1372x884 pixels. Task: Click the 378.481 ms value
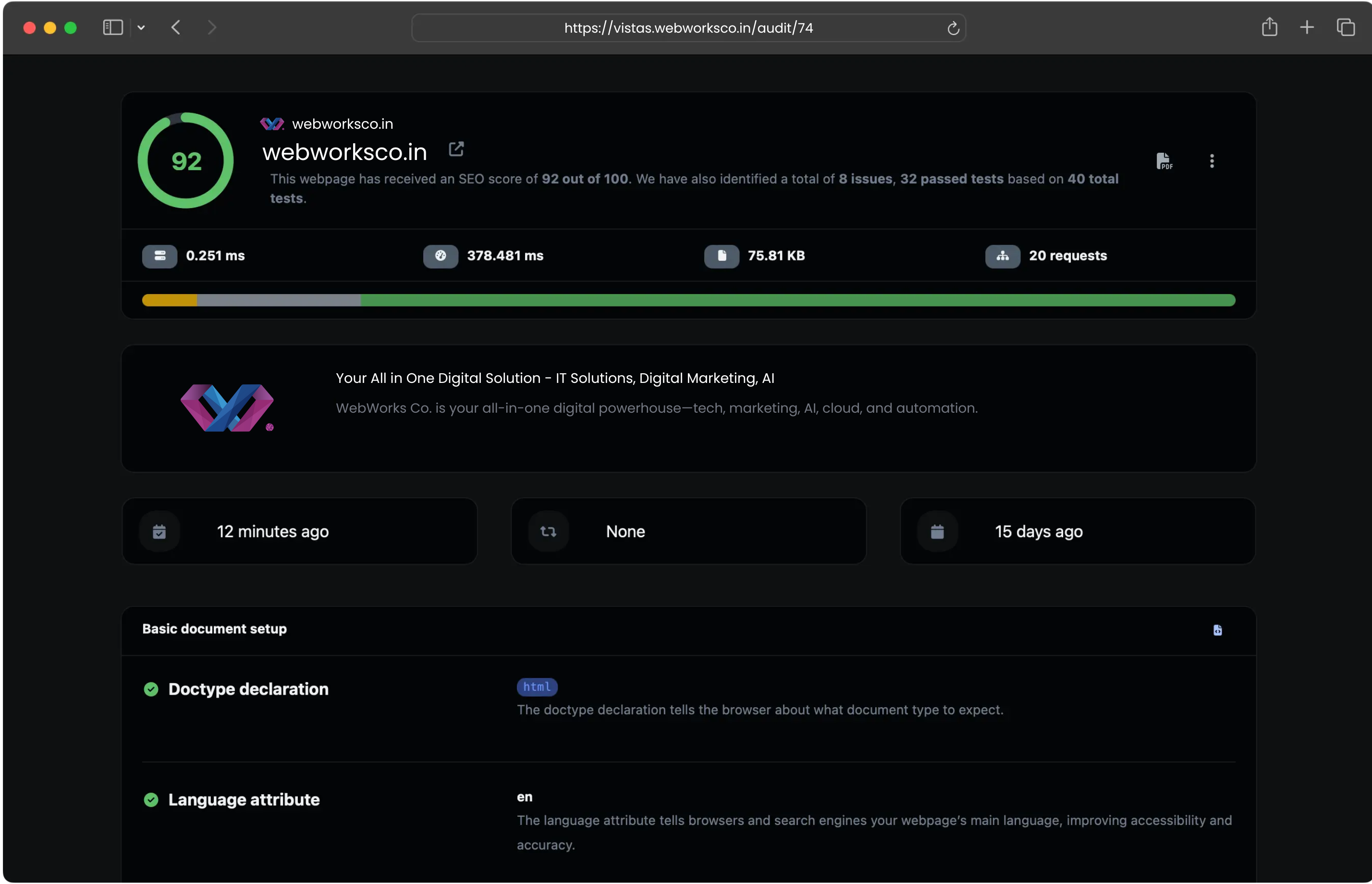[505, 256]
